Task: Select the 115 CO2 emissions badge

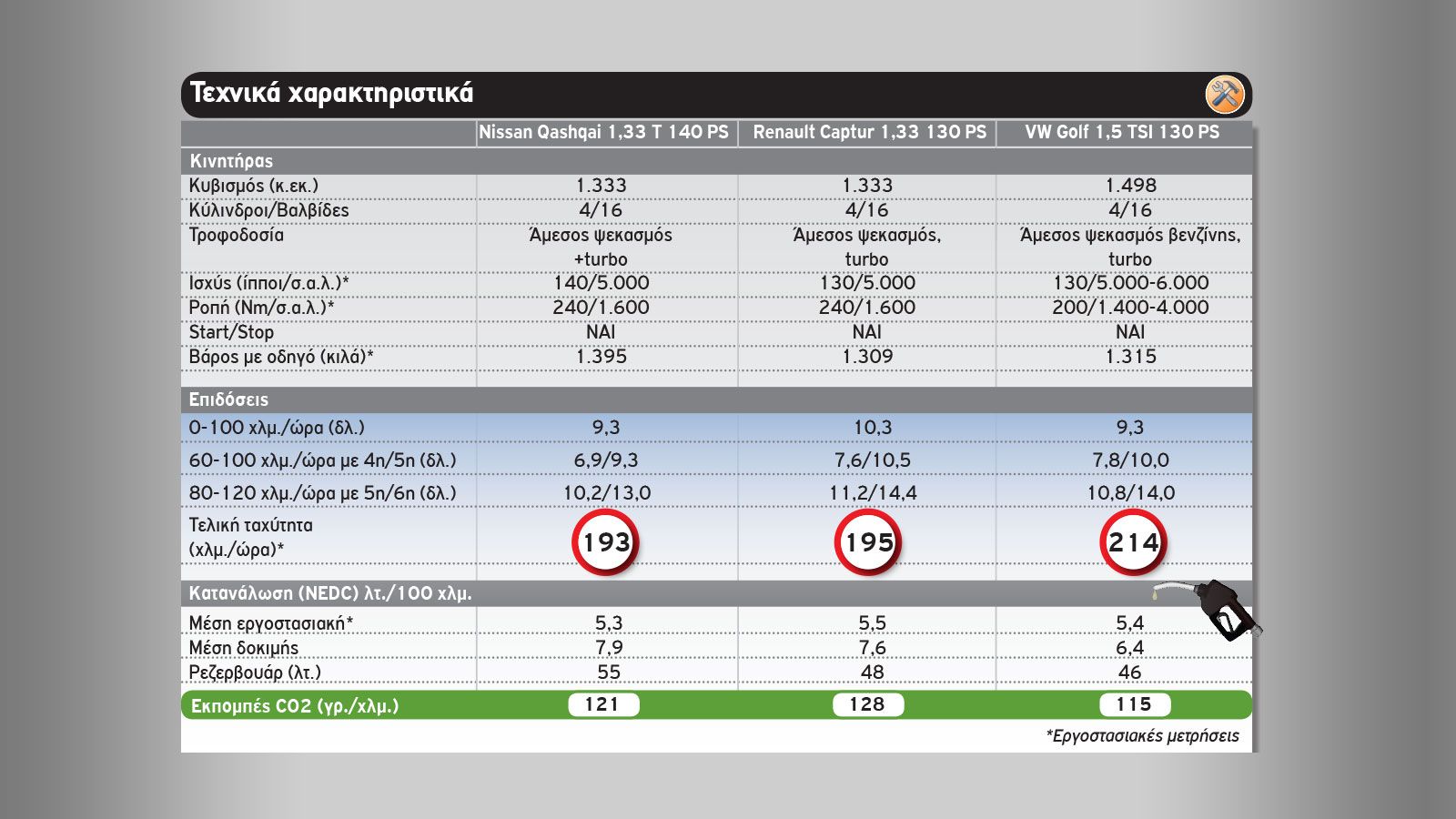Action: [x=1133, y=704]
